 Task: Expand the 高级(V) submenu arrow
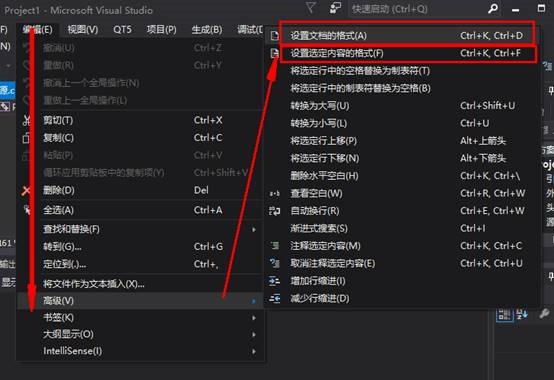254,301
